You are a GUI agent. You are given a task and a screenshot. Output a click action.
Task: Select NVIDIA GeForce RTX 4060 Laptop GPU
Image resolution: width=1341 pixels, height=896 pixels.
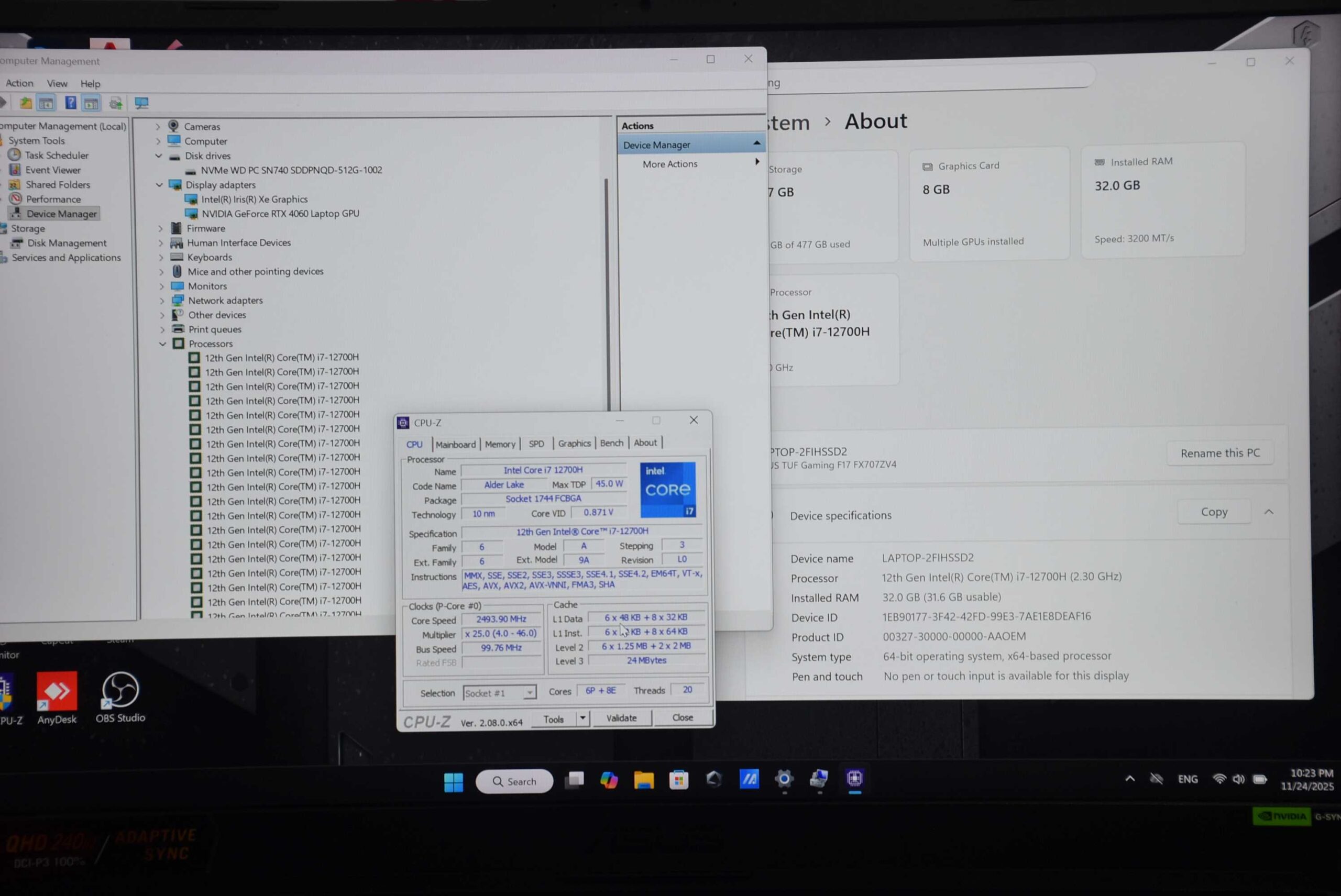point(280,214)
